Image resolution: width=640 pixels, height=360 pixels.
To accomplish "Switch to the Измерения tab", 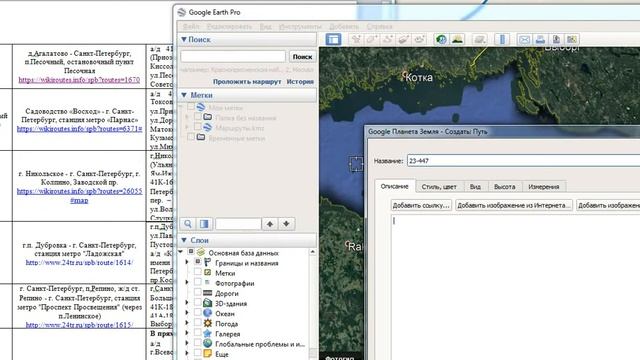I will (544, 187).
